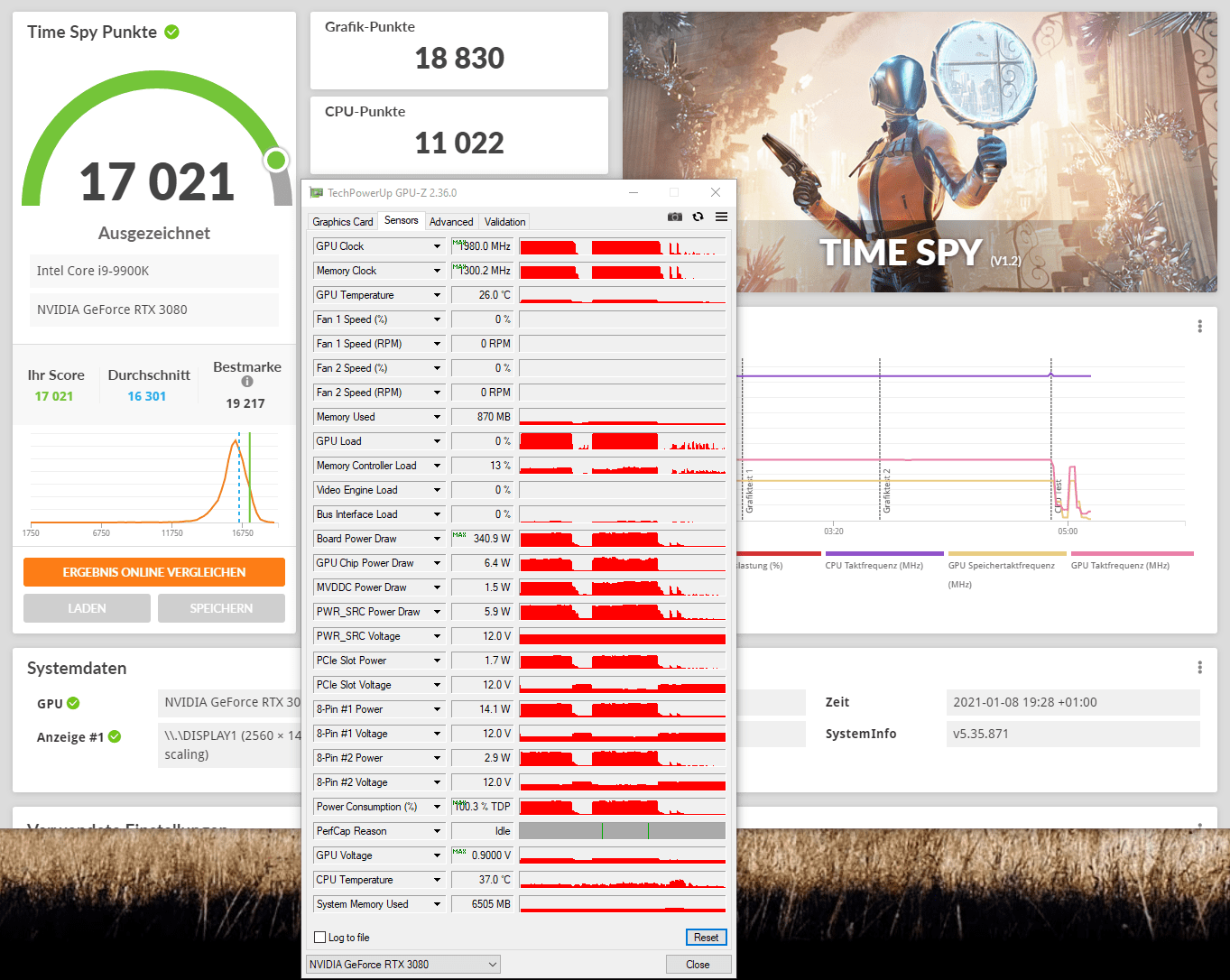1230x980 pixels.
Task: Open the chart panel three-dot menu
Action: point(1199,326)
